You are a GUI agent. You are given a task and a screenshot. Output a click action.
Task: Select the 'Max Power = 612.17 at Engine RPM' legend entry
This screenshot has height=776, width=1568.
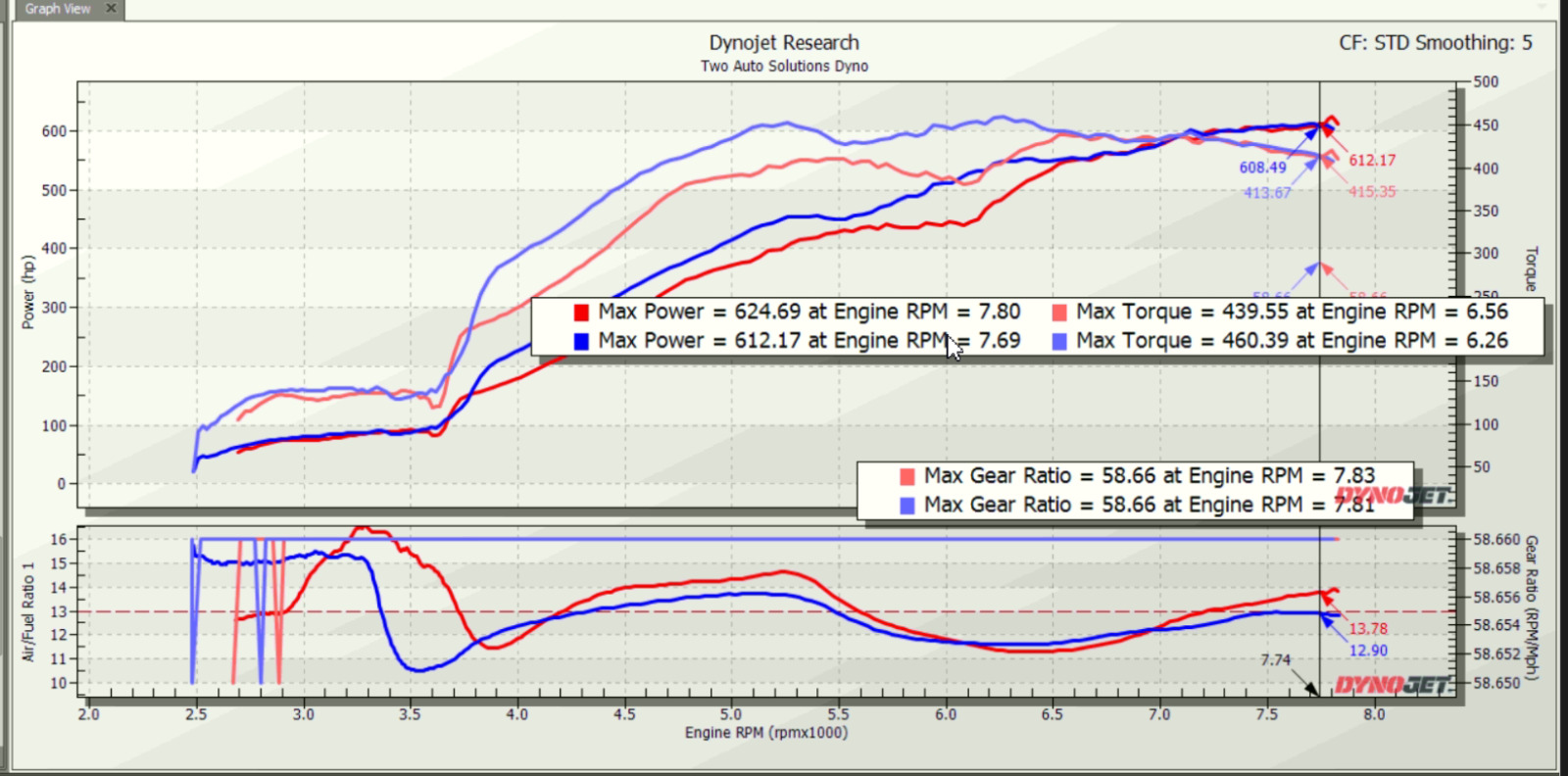point(809,341)
